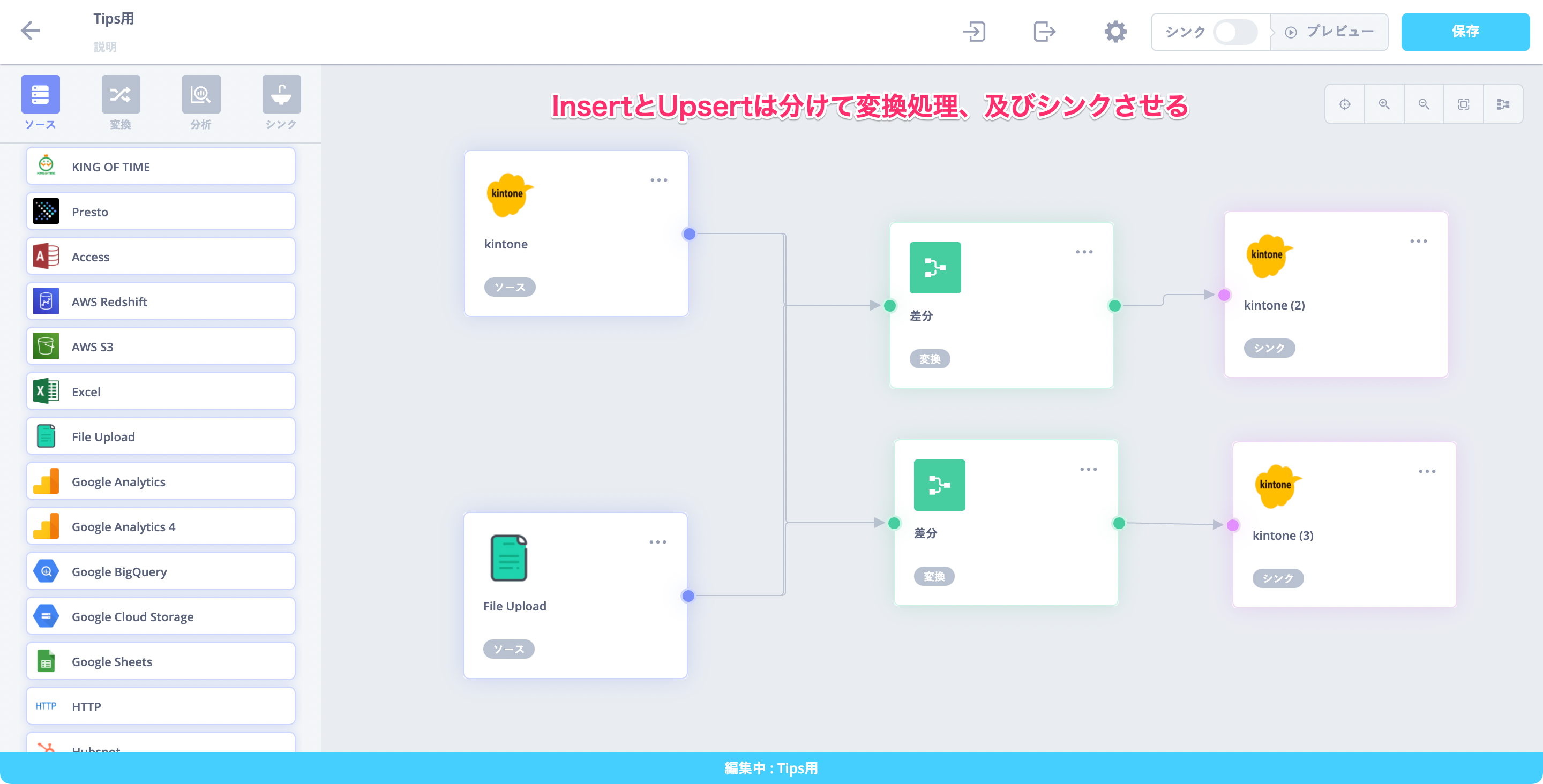The height and width of the screenshot is (784, 1543).
Task: Pick the Google Analytics source
Action: [161, 481]
